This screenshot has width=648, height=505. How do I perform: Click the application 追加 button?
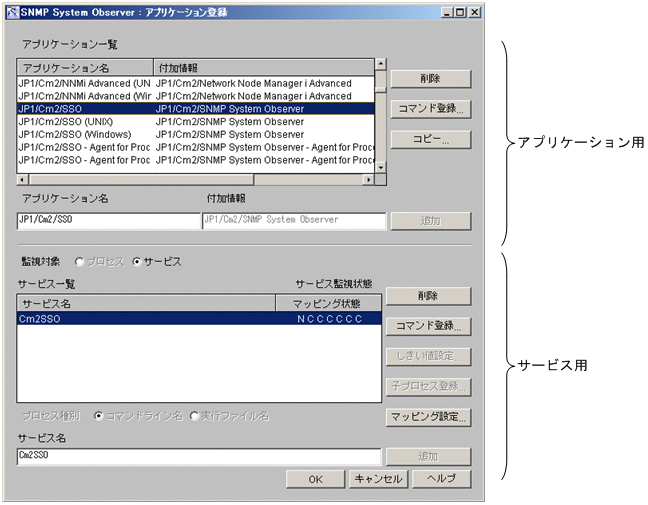[431, 221]
